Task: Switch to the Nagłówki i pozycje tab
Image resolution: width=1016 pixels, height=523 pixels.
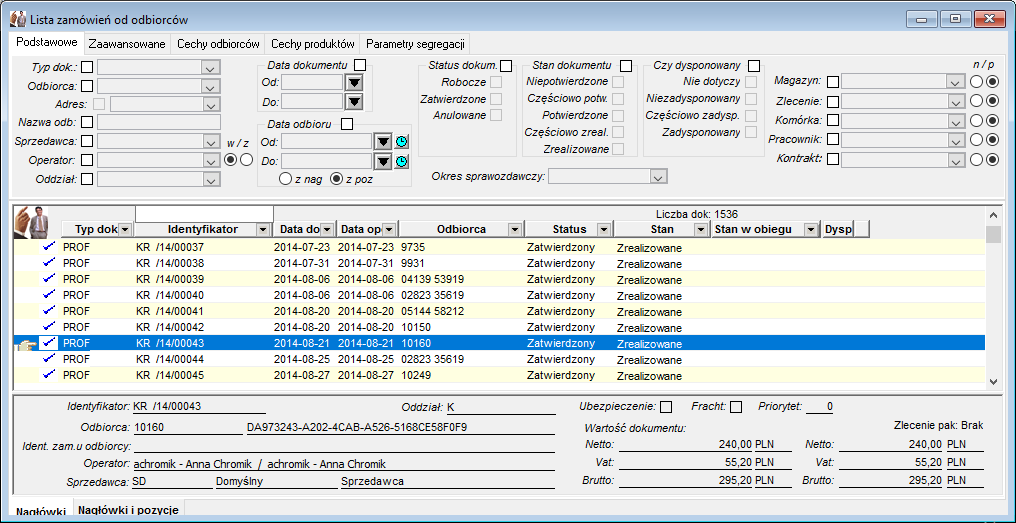Action: point(128,510)
